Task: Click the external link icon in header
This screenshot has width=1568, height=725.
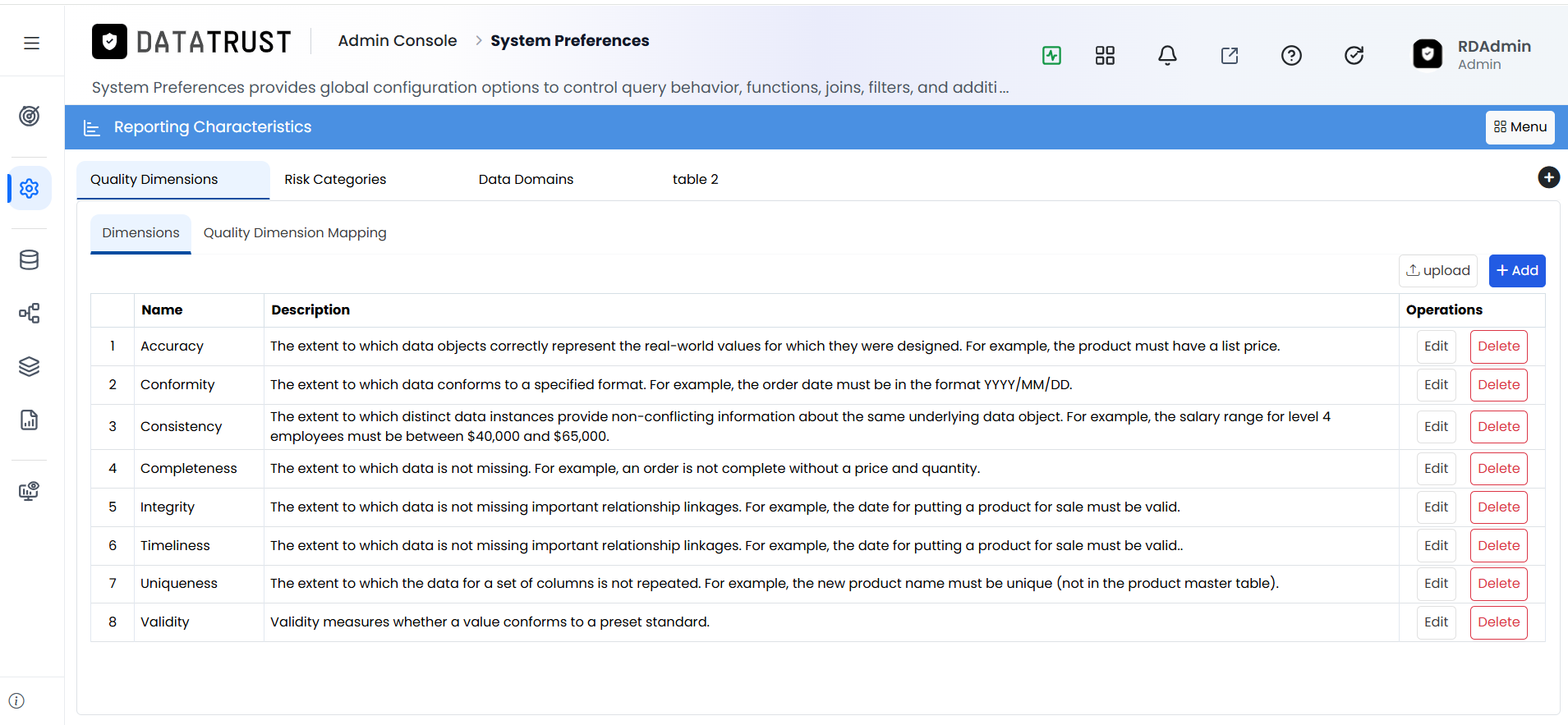Action: click(x=1230, y=56)
